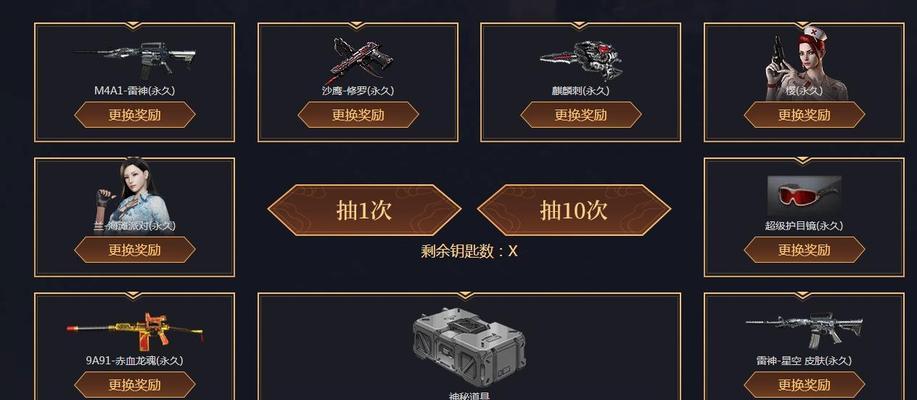Screen dimensions: 917x400
Task: Click 更换奖励 under 兰 character
Action: pyautogui.click(x=135, y=250)
